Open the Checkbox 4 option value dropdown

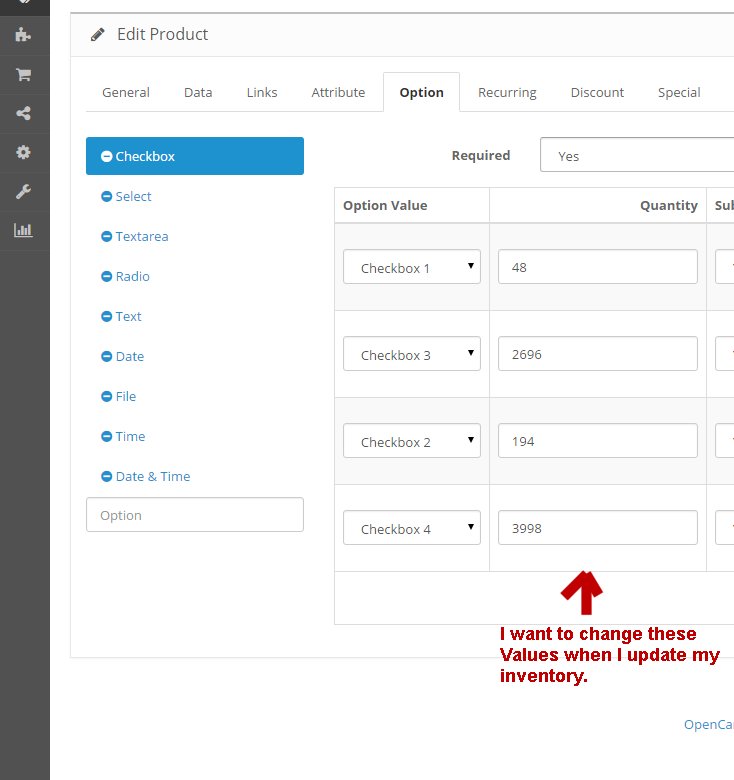pyautogui.click(x=412, y=528)
